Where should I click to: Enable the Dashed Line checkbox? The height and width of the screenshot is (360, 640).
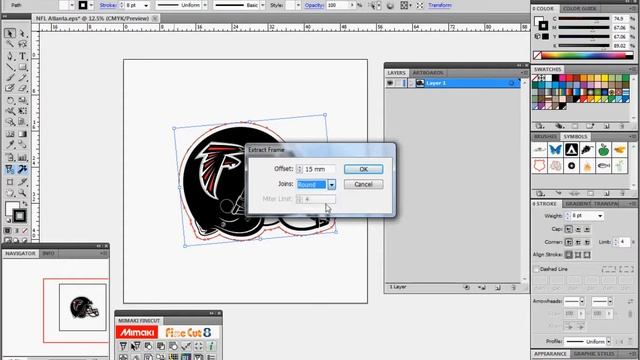tap(536, 269)
